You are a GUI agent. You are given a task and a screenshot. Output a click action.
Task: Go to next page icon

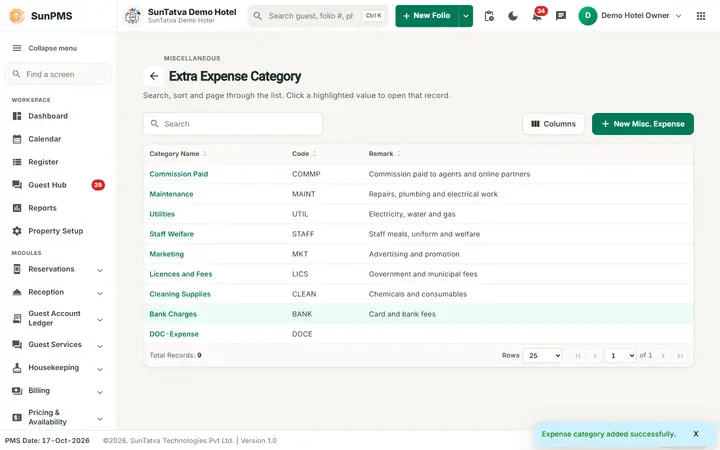click(663, 355)
